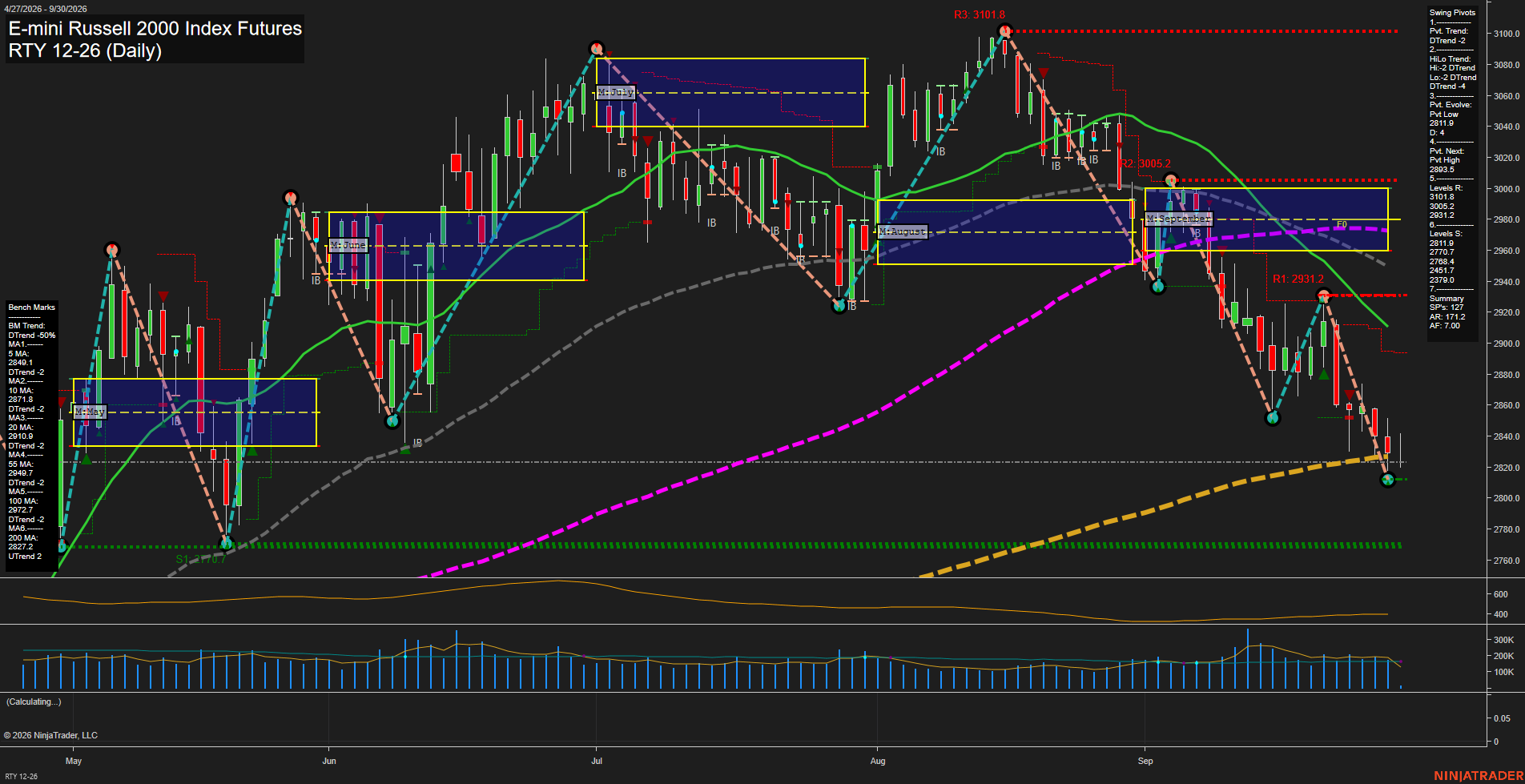The height and width of the screenshot is (784, 1525).
Task: Click the Aug date axis label
Action: click(x=878, y=761)
